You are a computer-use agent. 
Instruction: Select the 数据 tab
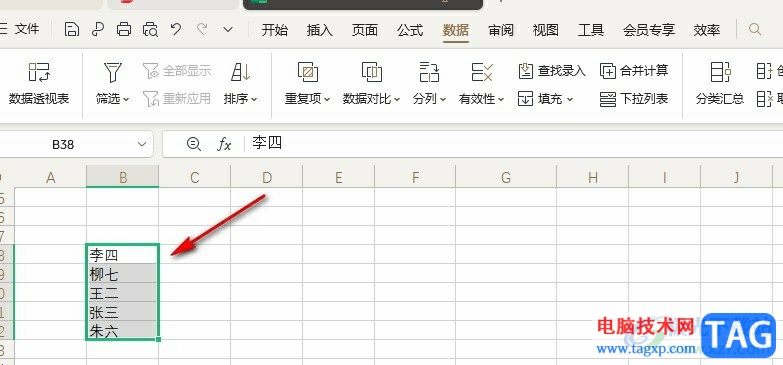[x=455, y=30]
